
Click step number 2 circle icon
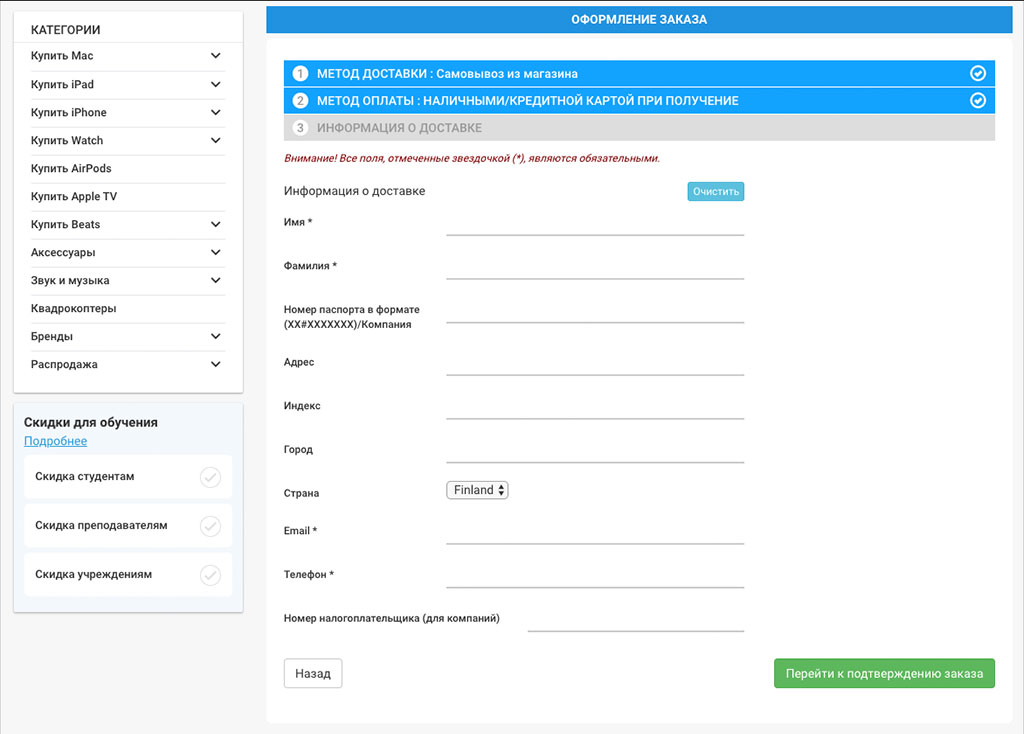tap(300, 101)
